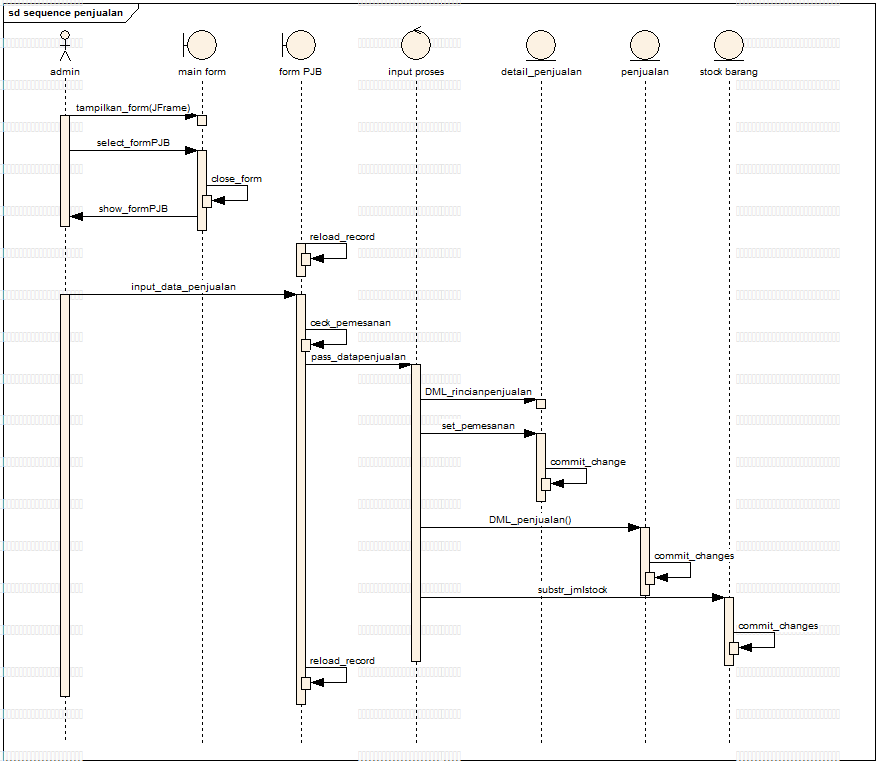Select the input_data_penjualan message label

[x=183, y=285]
